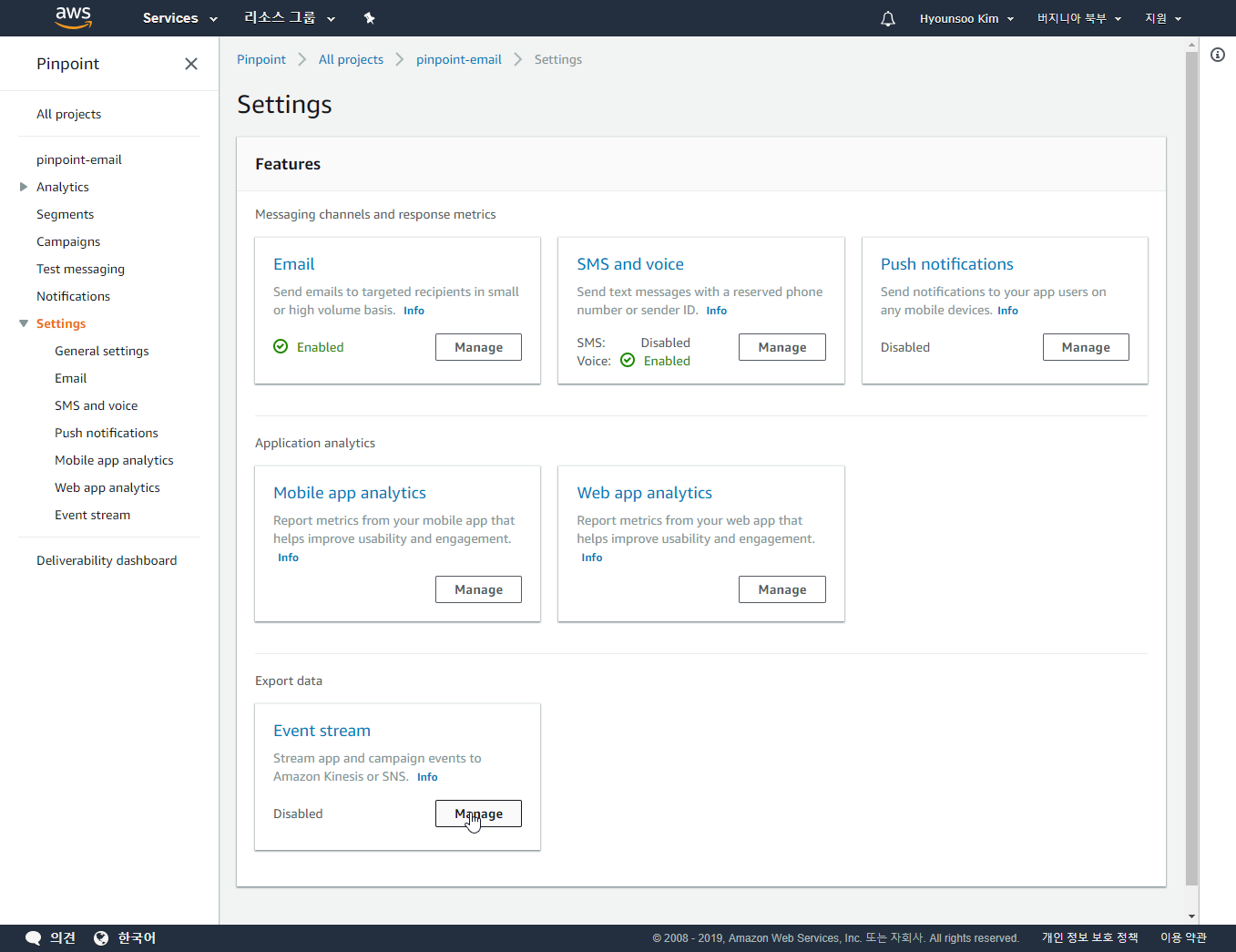Close the Pinpoint sidebar with X

[191, 64]
